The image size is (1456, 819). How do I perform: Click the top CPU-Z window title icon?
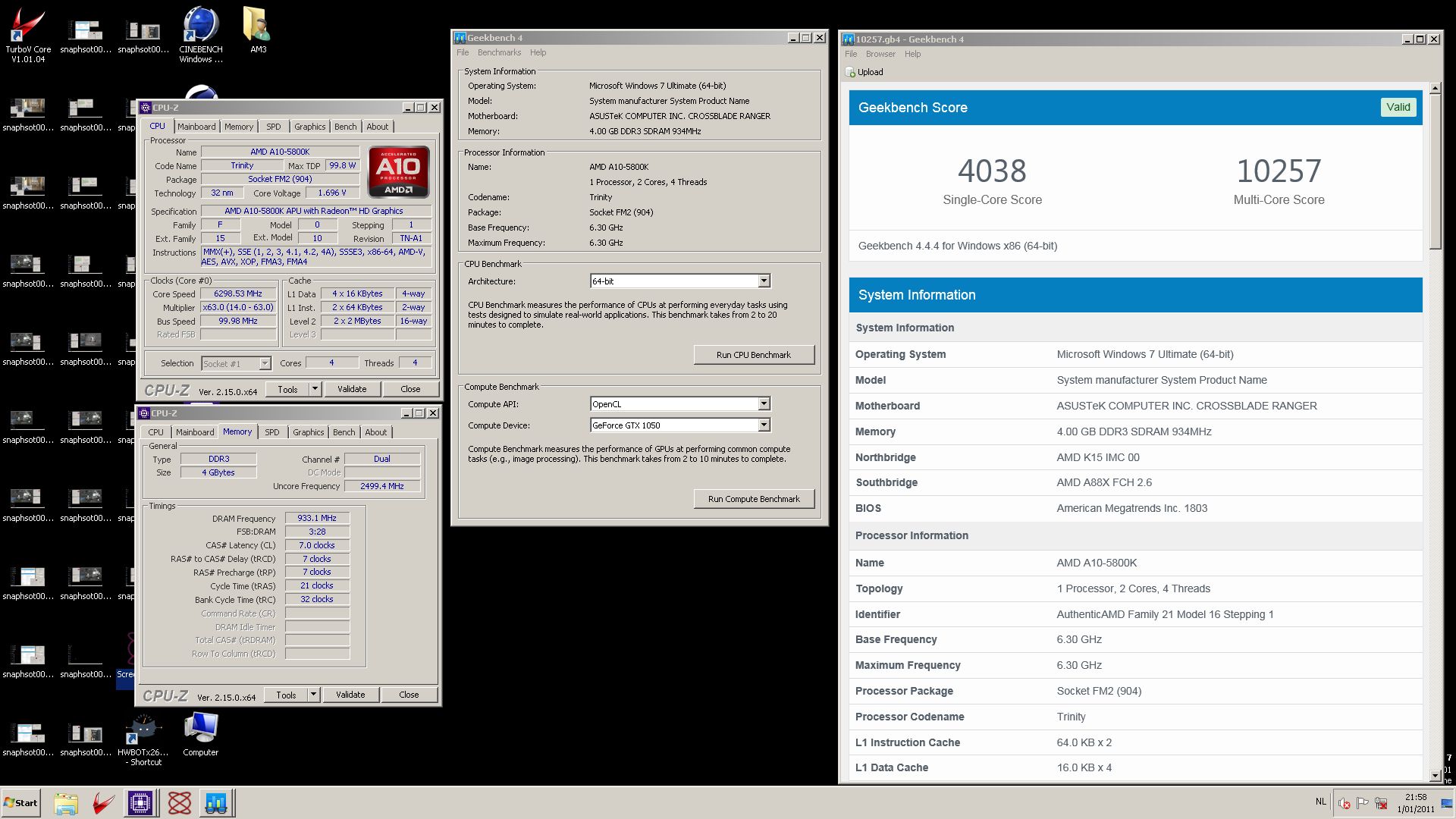click(146, 108)
